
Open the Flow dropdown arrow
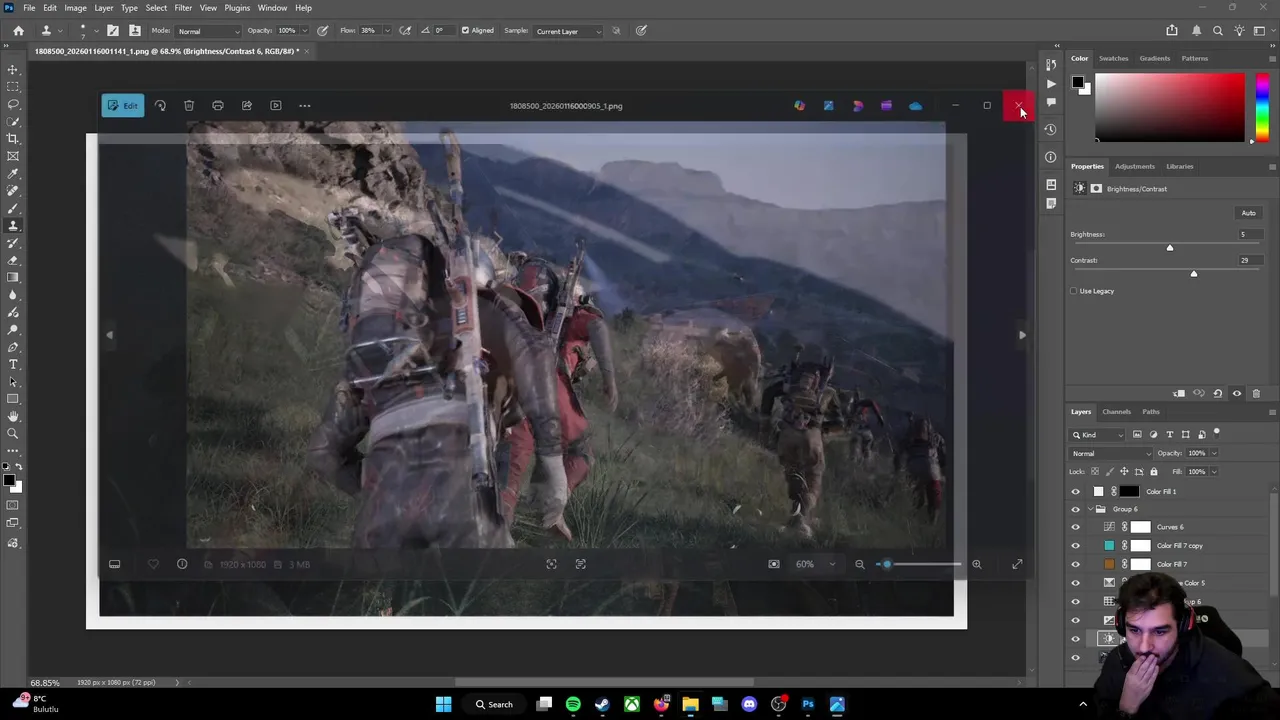coord(385,31)
